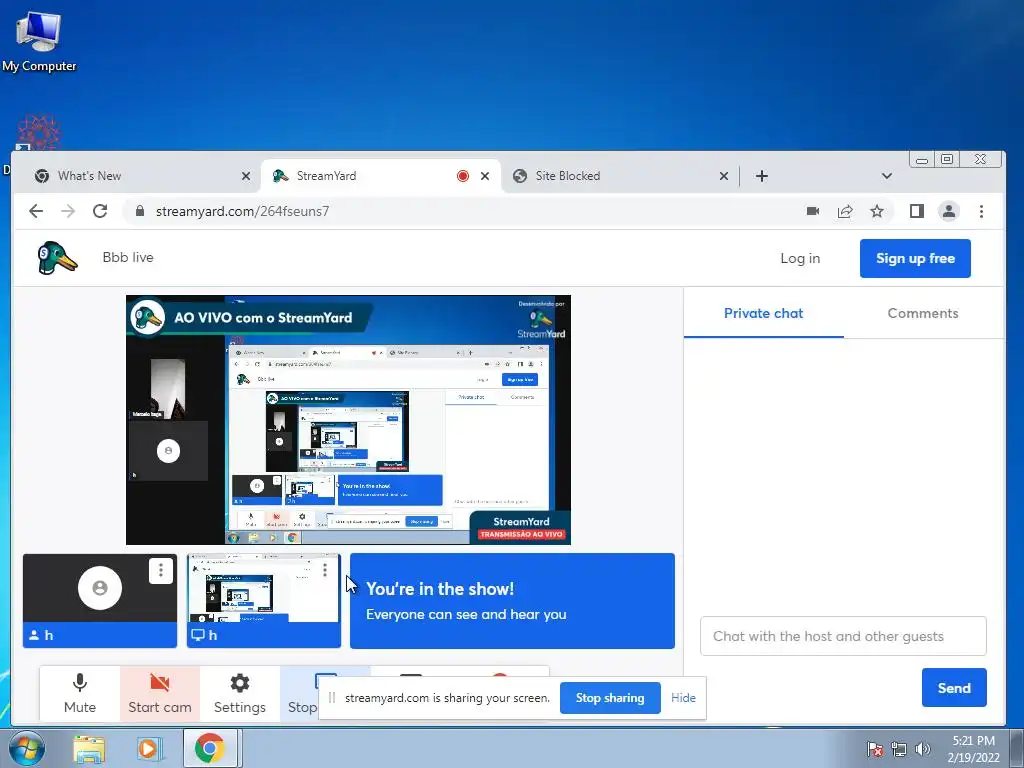Viewport: 1024px width, 768px height.
Task: Open Windows Start menu
Action: pyautogui.click(x=27, y=748)
